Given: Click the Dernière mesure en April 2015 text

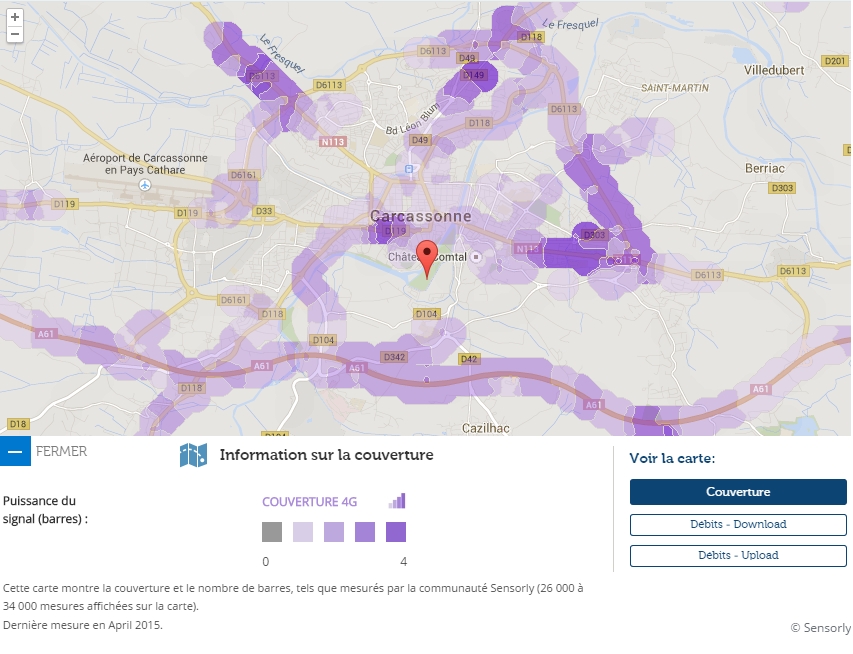Looking at the screenshot, I should point(83,625).
